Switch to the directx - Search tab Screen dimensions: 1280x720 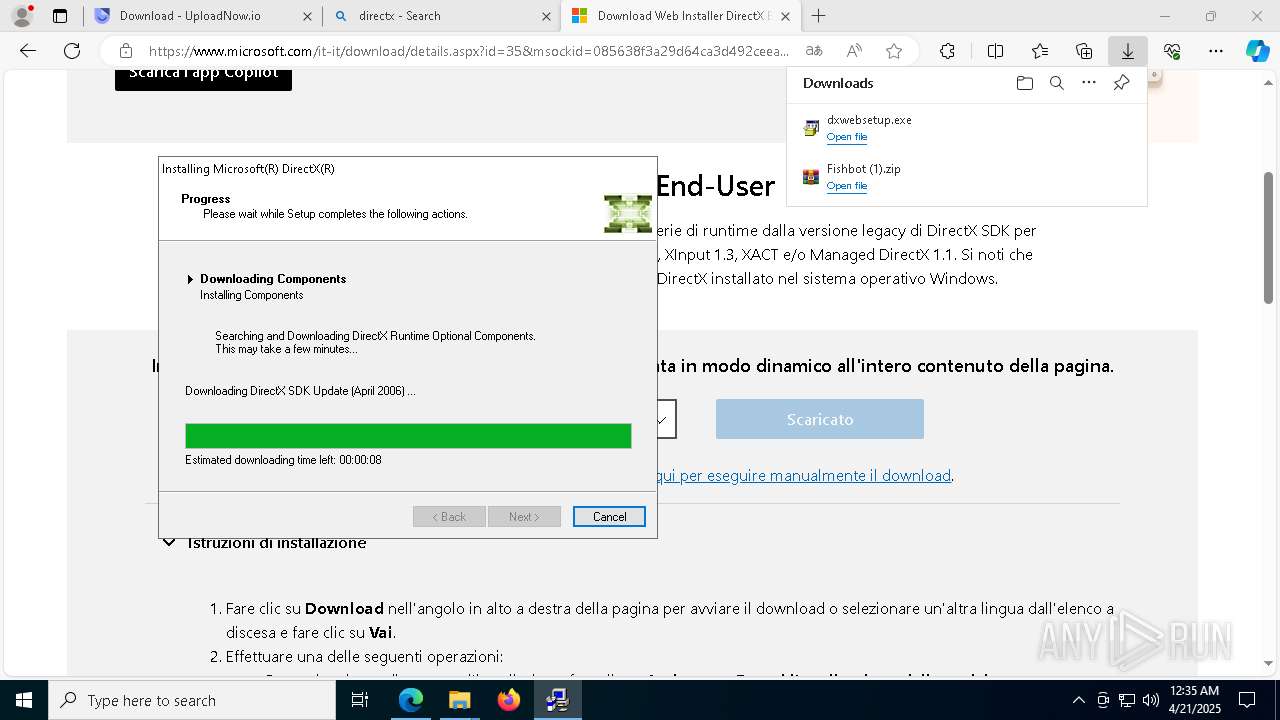point(441,16)
